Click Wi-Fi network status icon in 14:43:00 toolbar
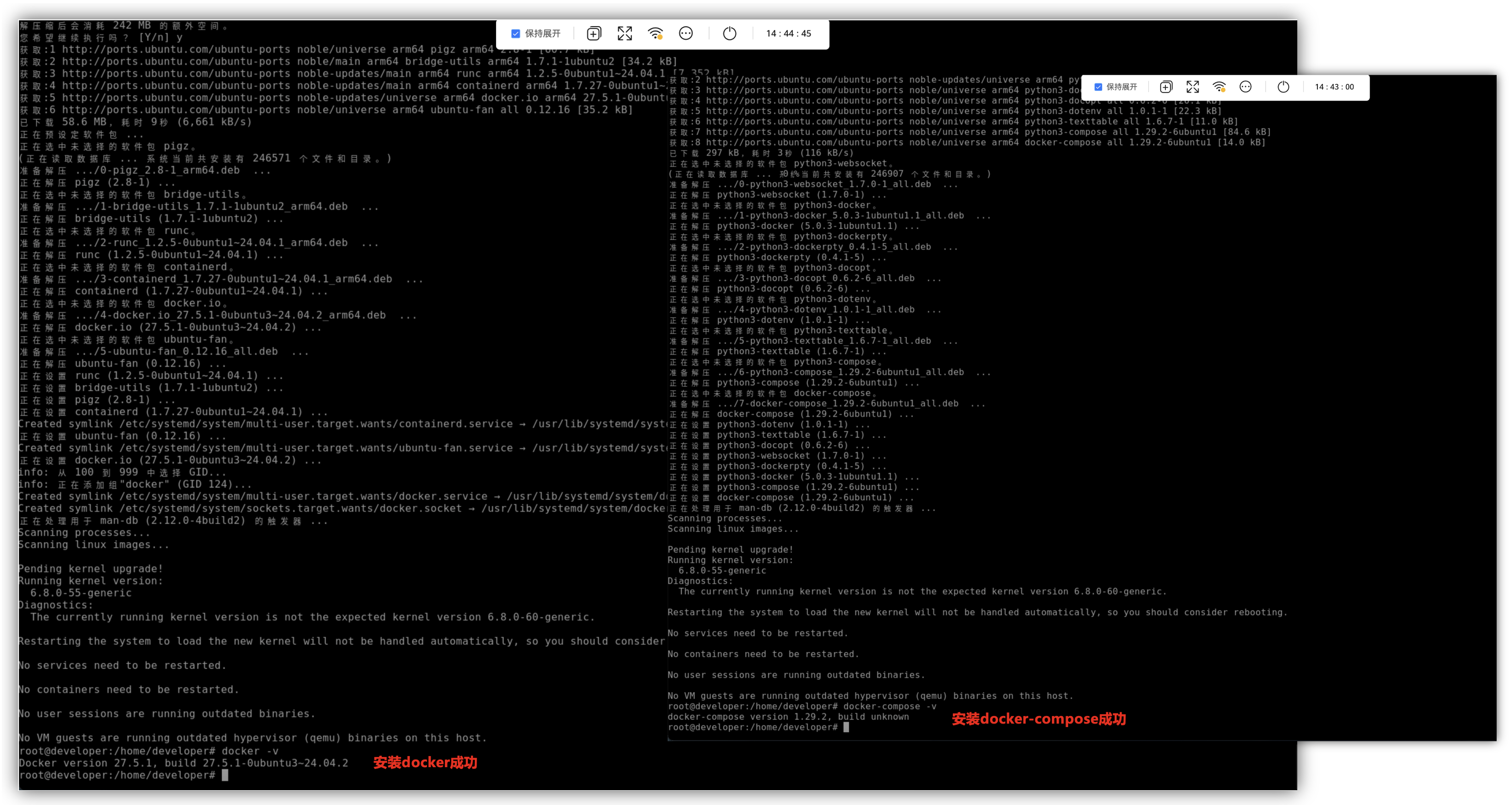The width and height of the screenshot is (1512, 805). pos(1219,87)
